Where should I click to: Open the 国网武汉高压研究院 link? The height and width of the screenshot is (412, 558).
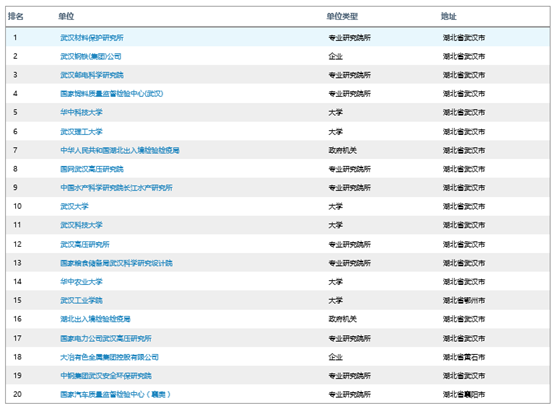92,169
